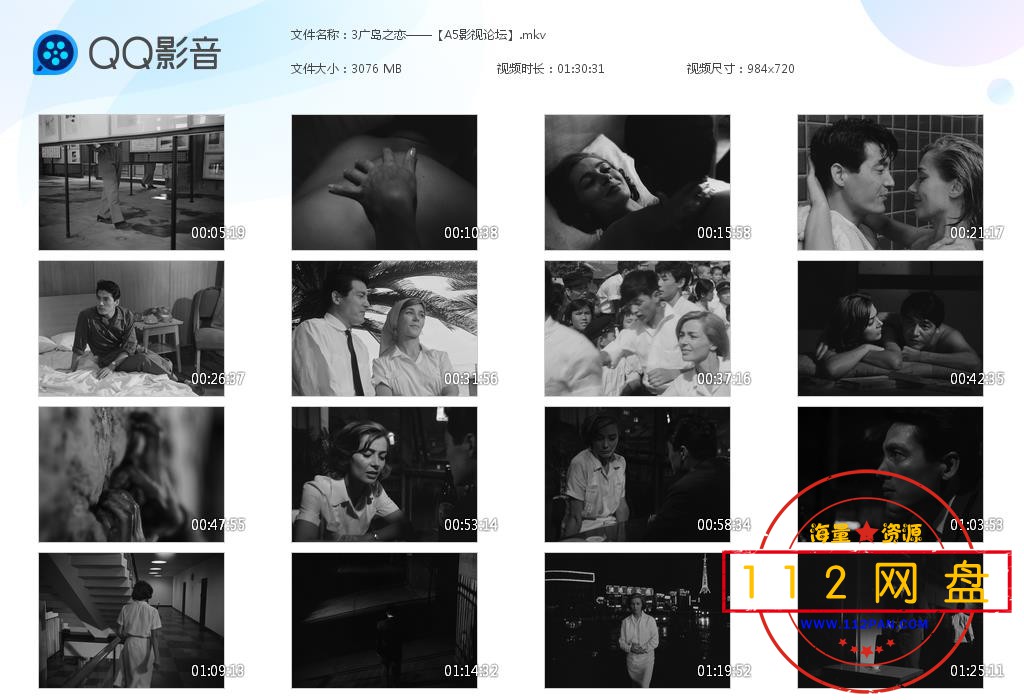Viewport: 1024px width, 700px height.
Task: Open thumbnail at timestamp 01:09:13
Action: point(131,620)
